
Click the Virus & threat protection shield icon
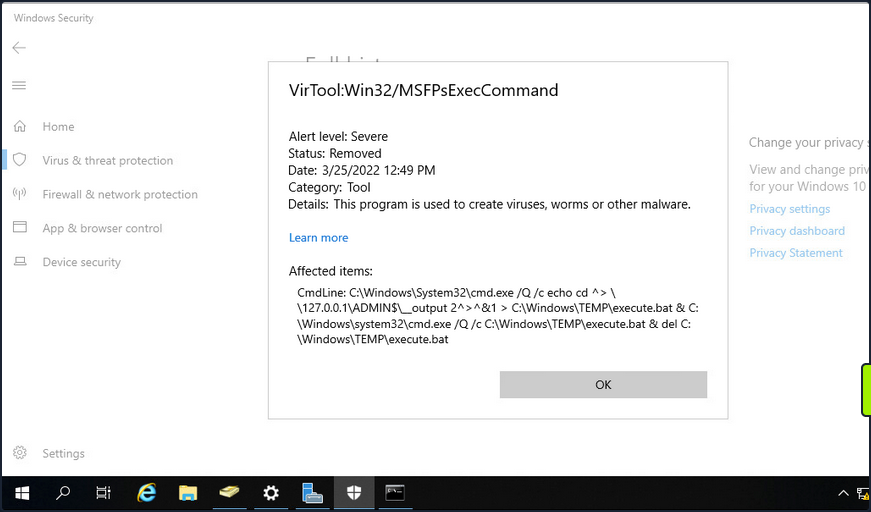19,160
